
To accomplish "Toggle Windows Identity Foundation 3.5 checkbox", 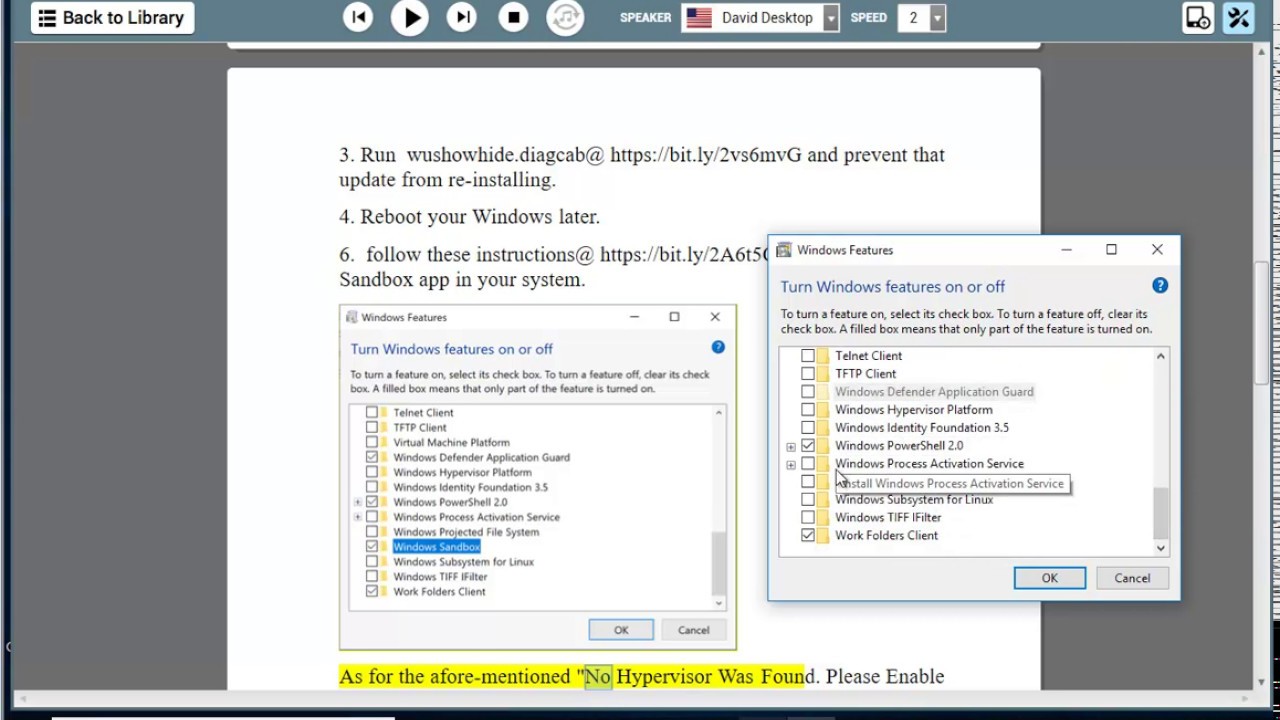I will coord(808,428).
